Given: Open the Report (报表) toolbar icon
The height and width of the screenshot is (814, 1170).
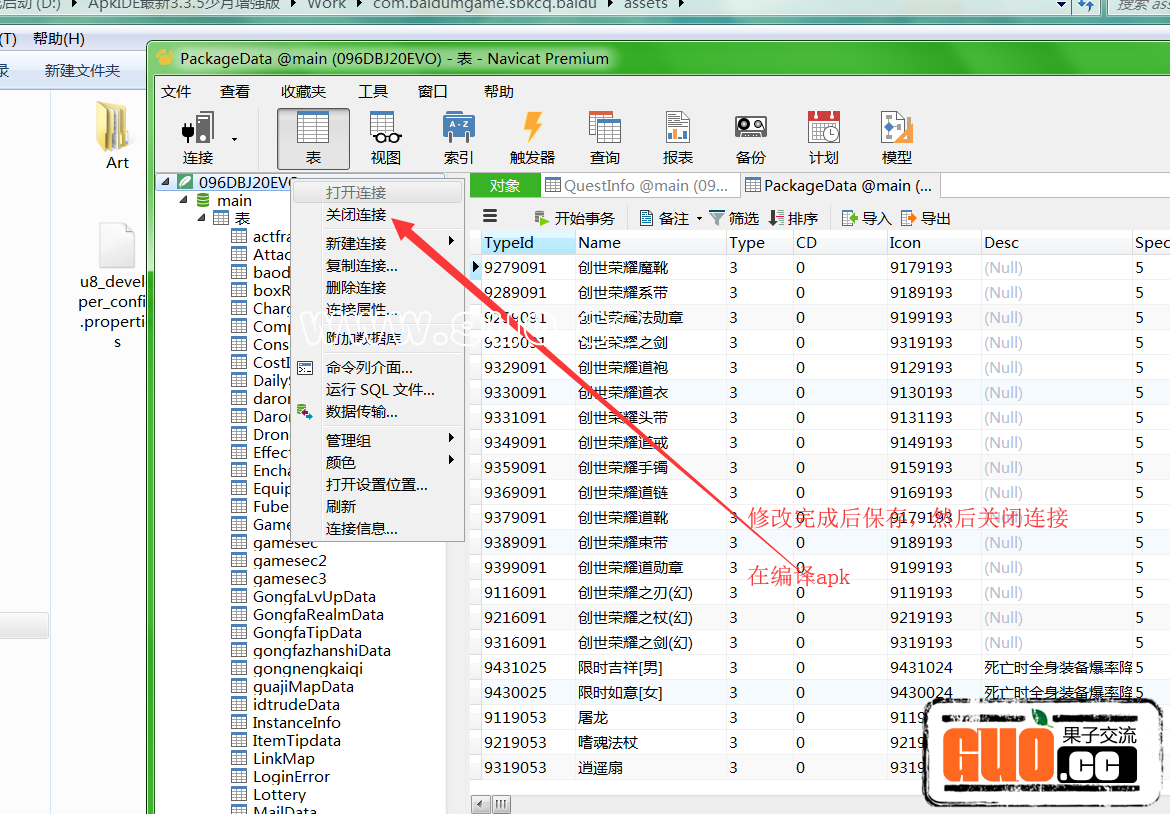Looking at the screenshot, I should click(x=678, y=138).
